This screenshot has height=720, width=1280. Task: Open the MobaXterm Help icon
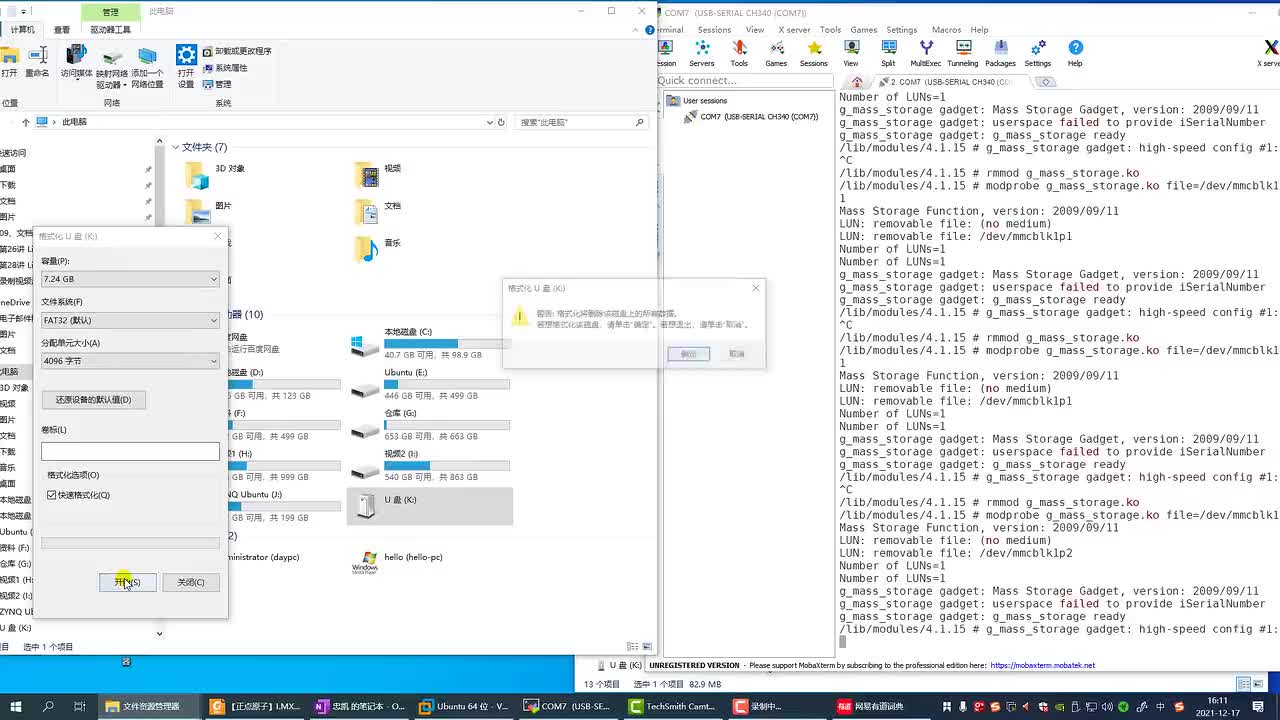(x=1075, y=53)
